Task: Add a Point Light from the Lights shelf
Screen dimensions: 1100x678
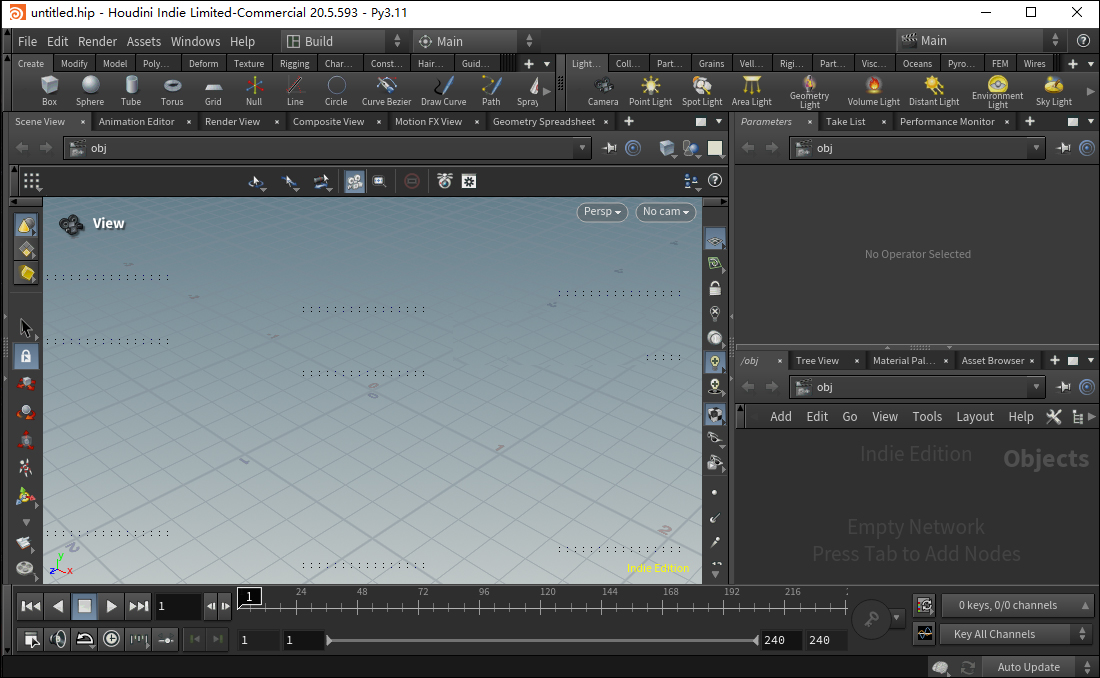Action: (x=649, y=90)
